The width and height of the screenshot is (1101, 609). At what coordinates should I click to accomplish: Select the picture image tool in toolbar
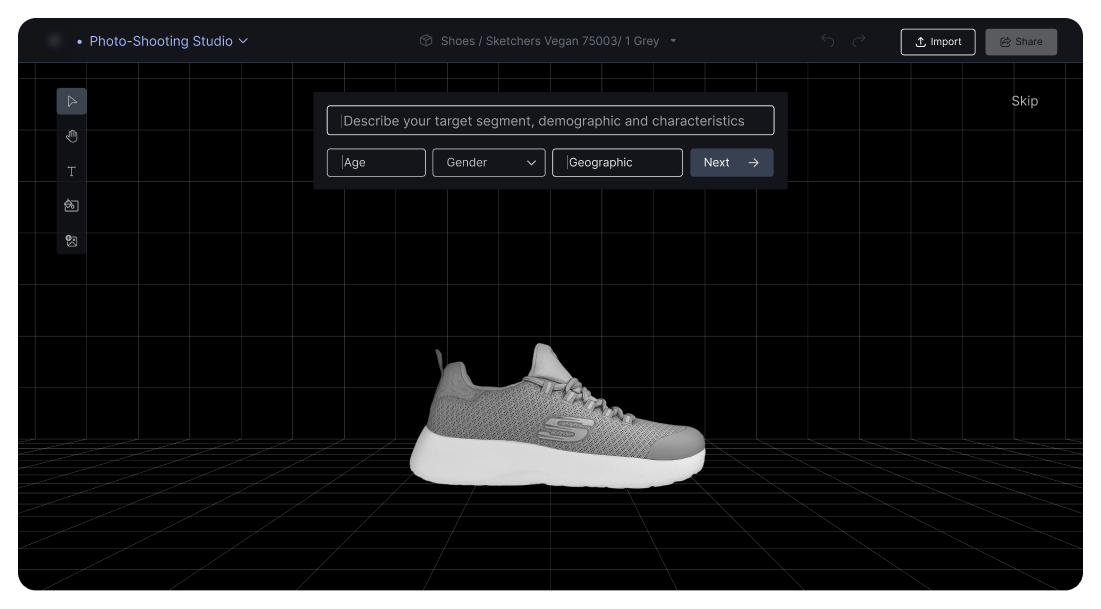pyautogui.click(x=72, y=241)
